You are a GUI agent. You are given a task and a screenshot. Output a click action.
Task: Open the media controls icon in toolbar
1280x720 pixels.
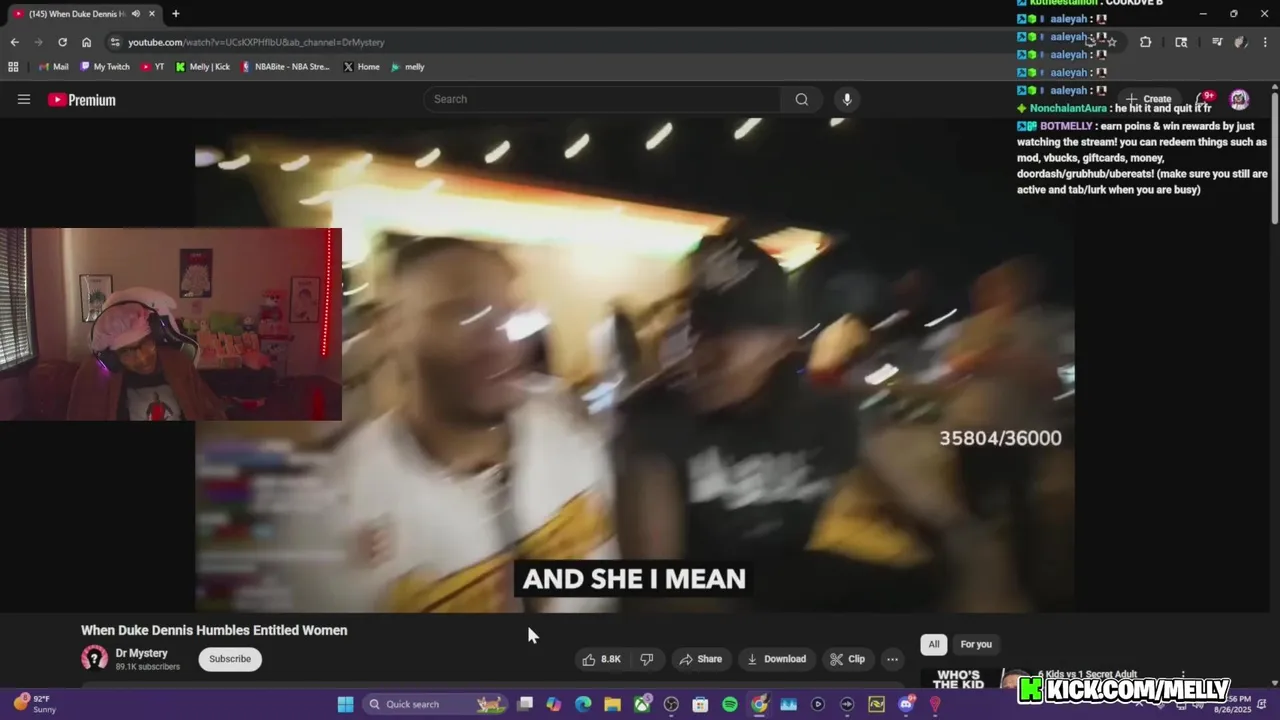pyautogui.click(x=1217, y=42)
